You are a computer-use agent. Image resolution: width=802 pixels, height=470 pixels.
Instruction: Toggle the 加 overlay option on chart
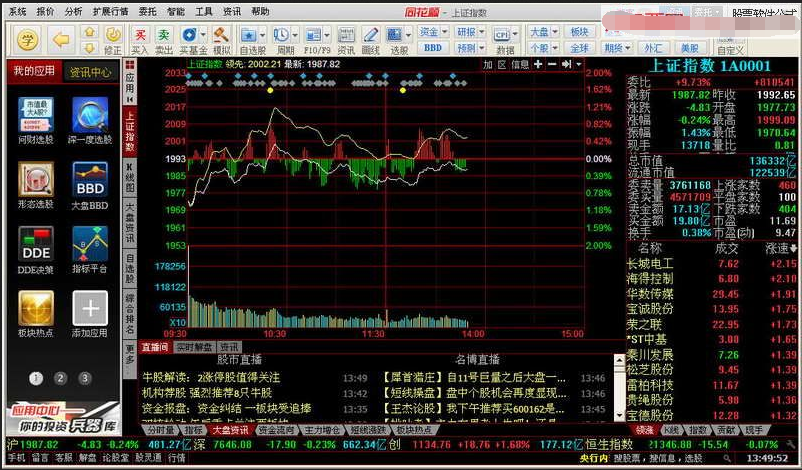click(488, 64)
